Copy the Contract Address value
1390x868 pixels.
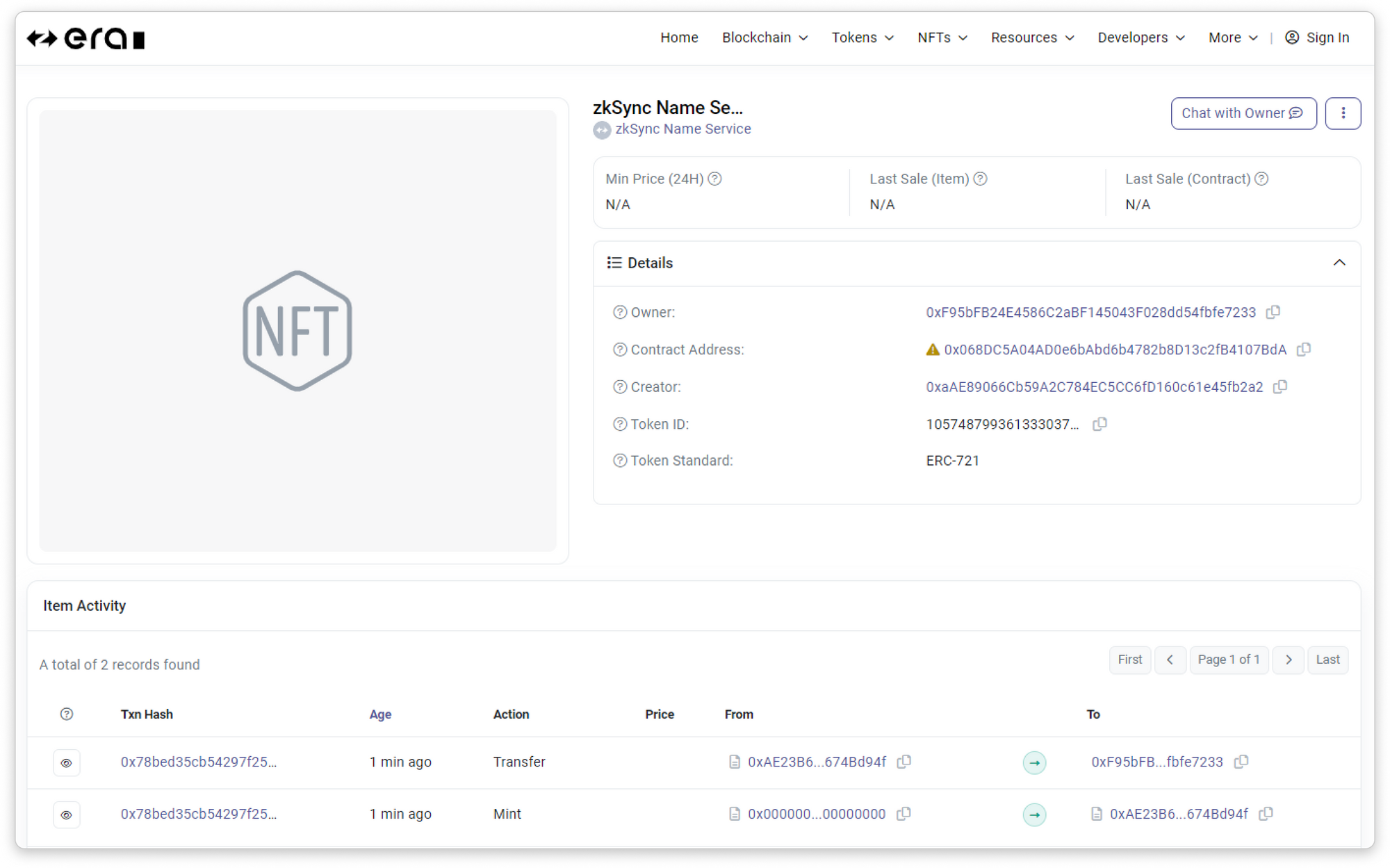click(x=1304, y=350)
